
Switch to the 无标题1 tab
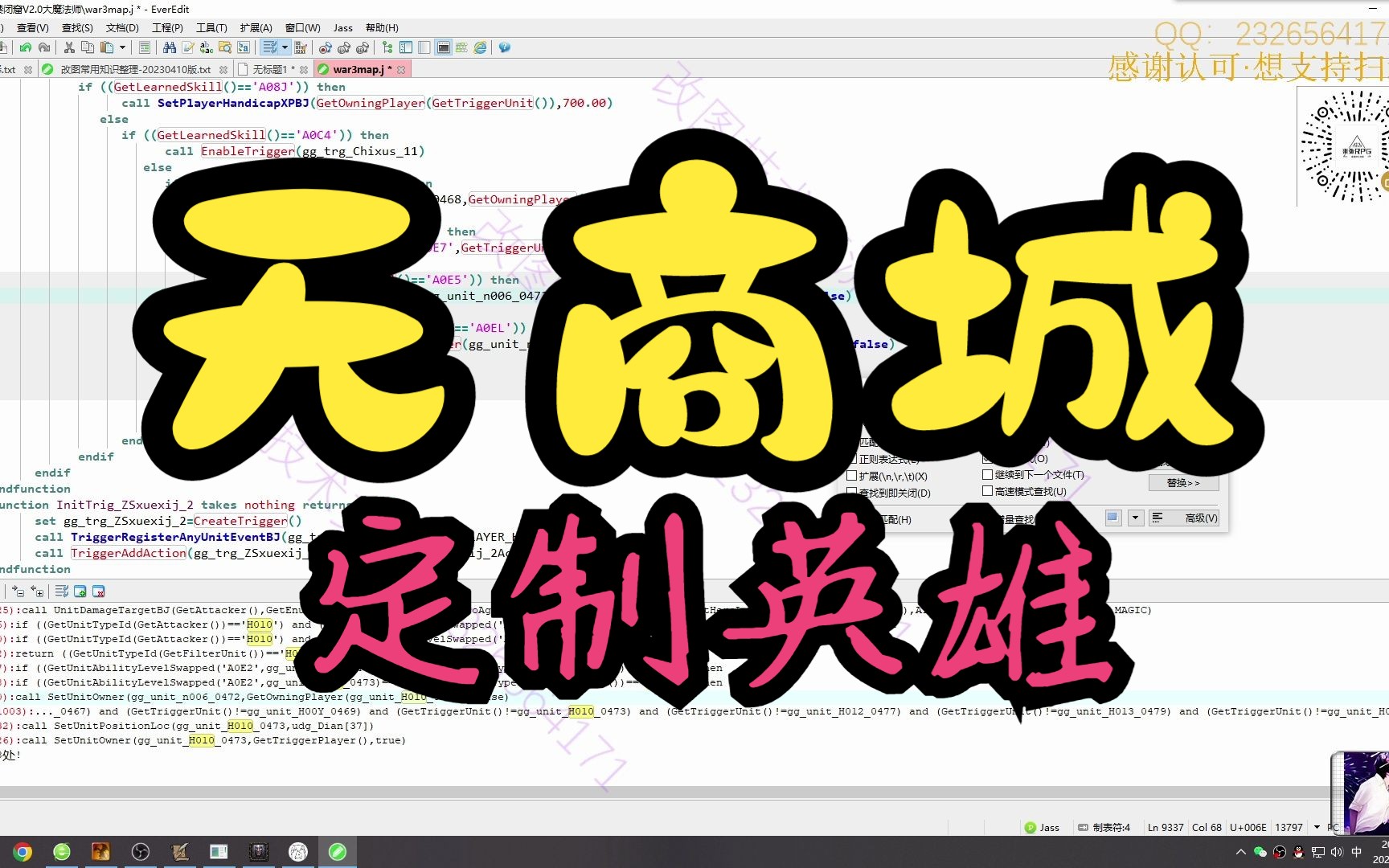(273, 70)
